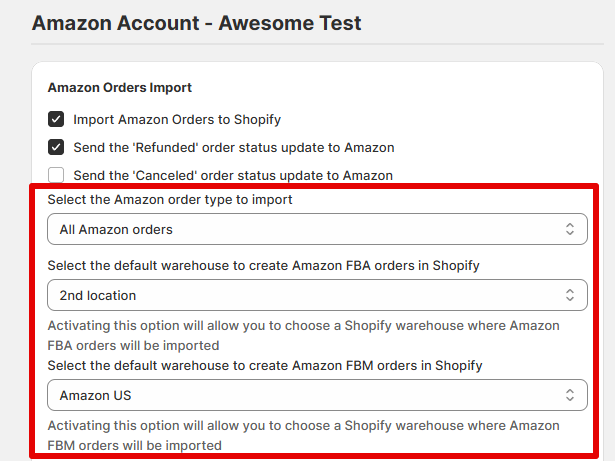Disable the 'Refunded' order status update checkbox
This screenshot has width=615, height=462.
[56, 147]
